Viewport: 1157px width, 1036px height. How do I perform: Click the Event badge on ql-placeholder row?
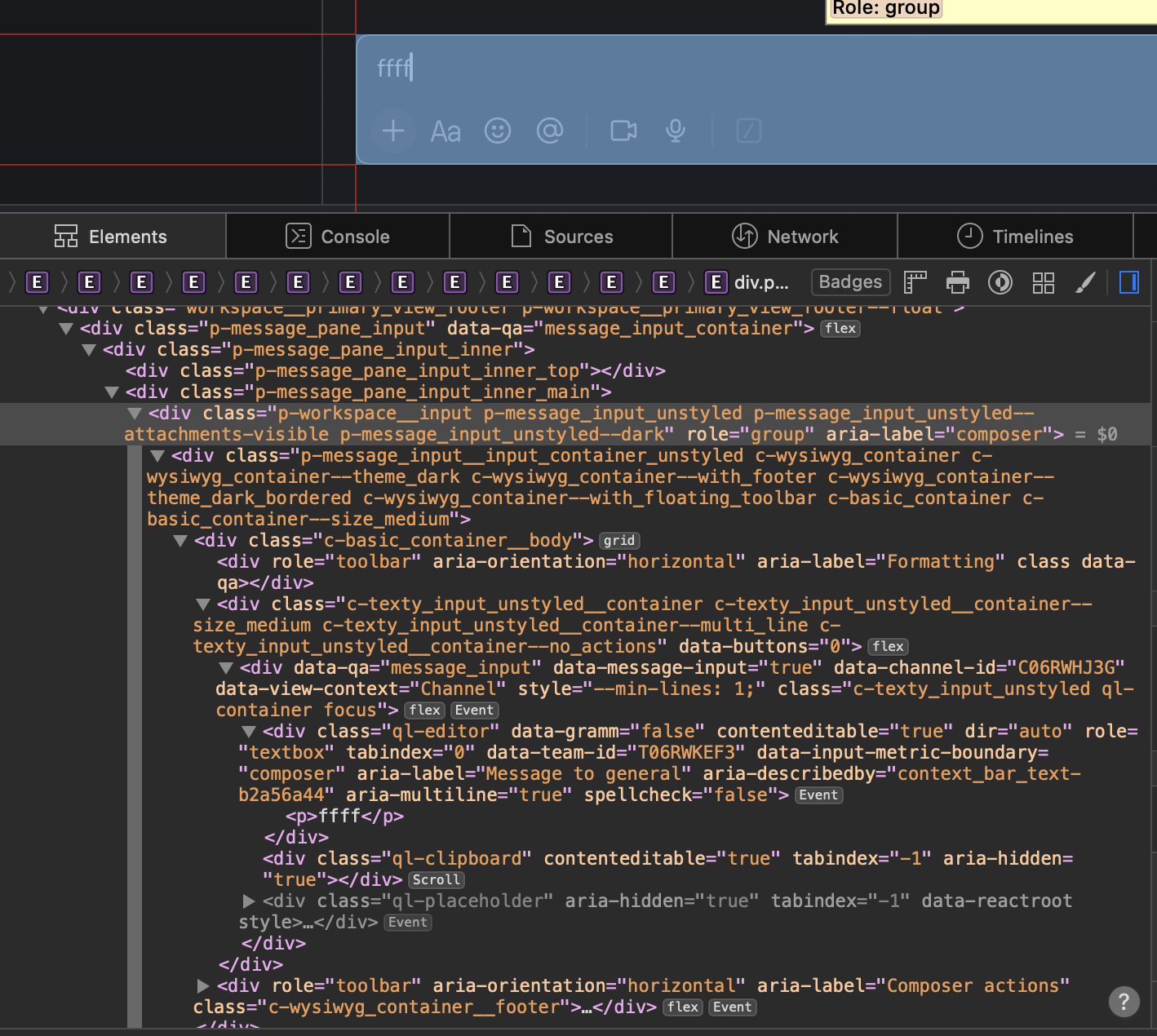point(408,923)
